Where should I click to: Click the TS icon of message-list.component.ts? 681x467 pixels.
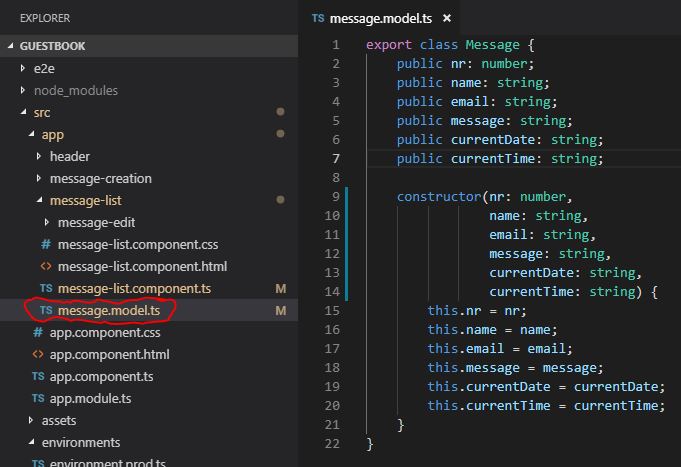(x=46, y=288)
